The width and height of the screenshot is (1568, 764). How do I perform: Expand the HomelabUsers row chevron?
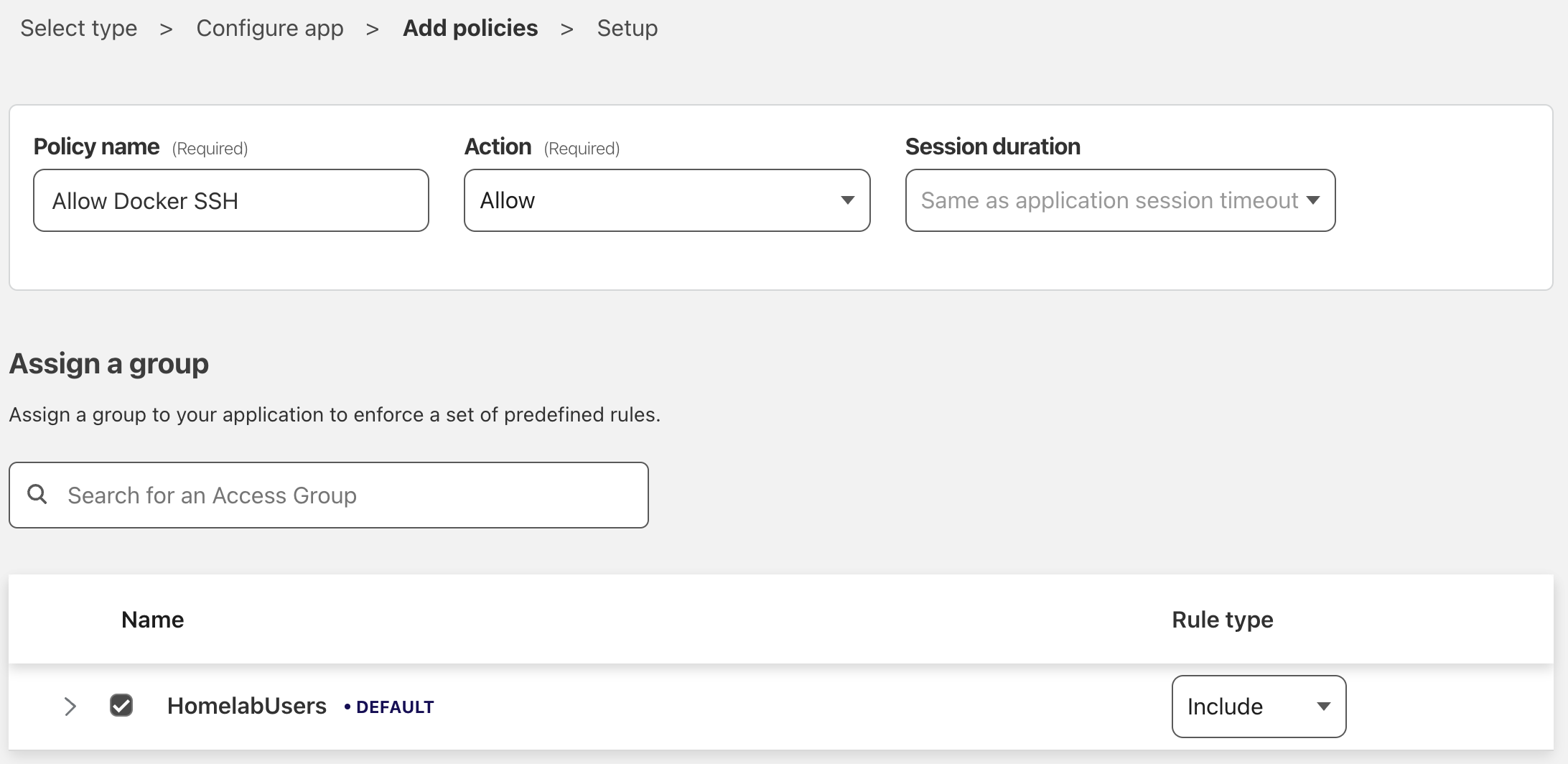[70, 707]
